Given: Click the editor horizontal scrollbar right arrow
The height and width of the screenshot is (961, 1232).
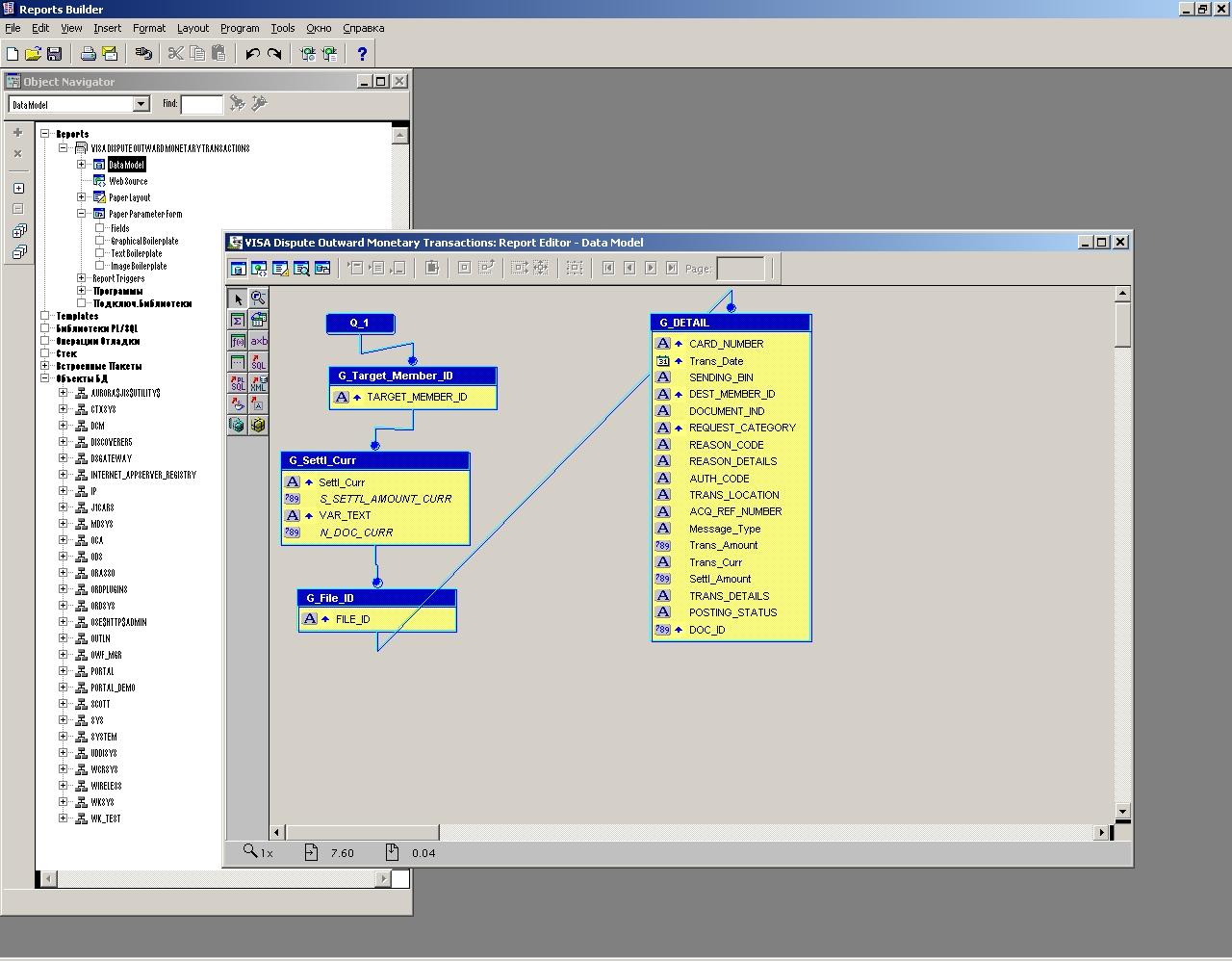Looking at the screenshot, I should (x=1102, y=832).
